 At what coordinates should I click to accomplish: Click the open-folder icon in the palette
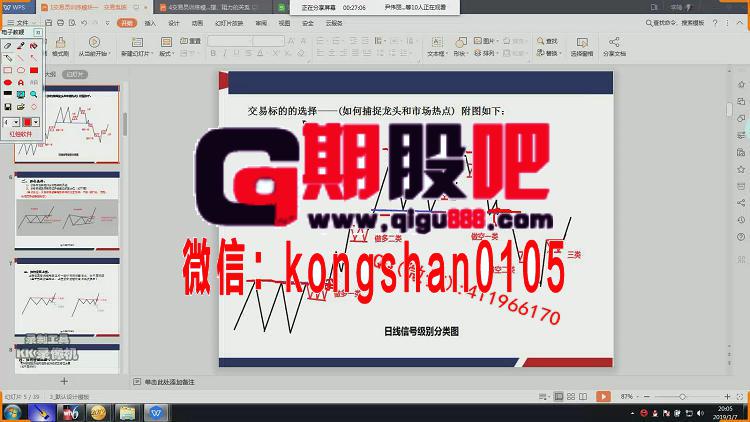pyautogui.click(x=21, y=106)
